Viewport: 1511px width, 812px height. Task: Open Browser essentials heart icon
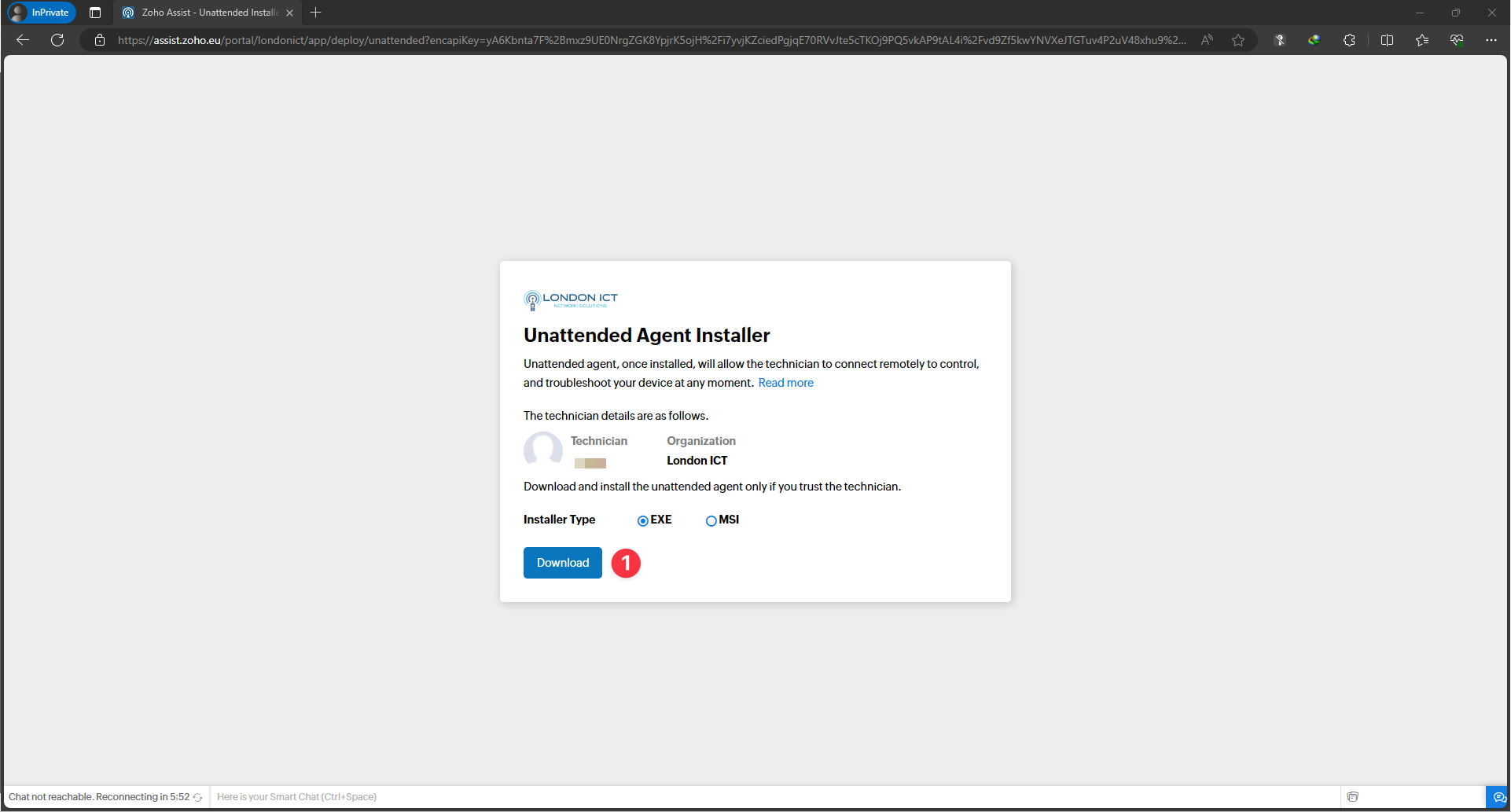tap(1457, 40)
